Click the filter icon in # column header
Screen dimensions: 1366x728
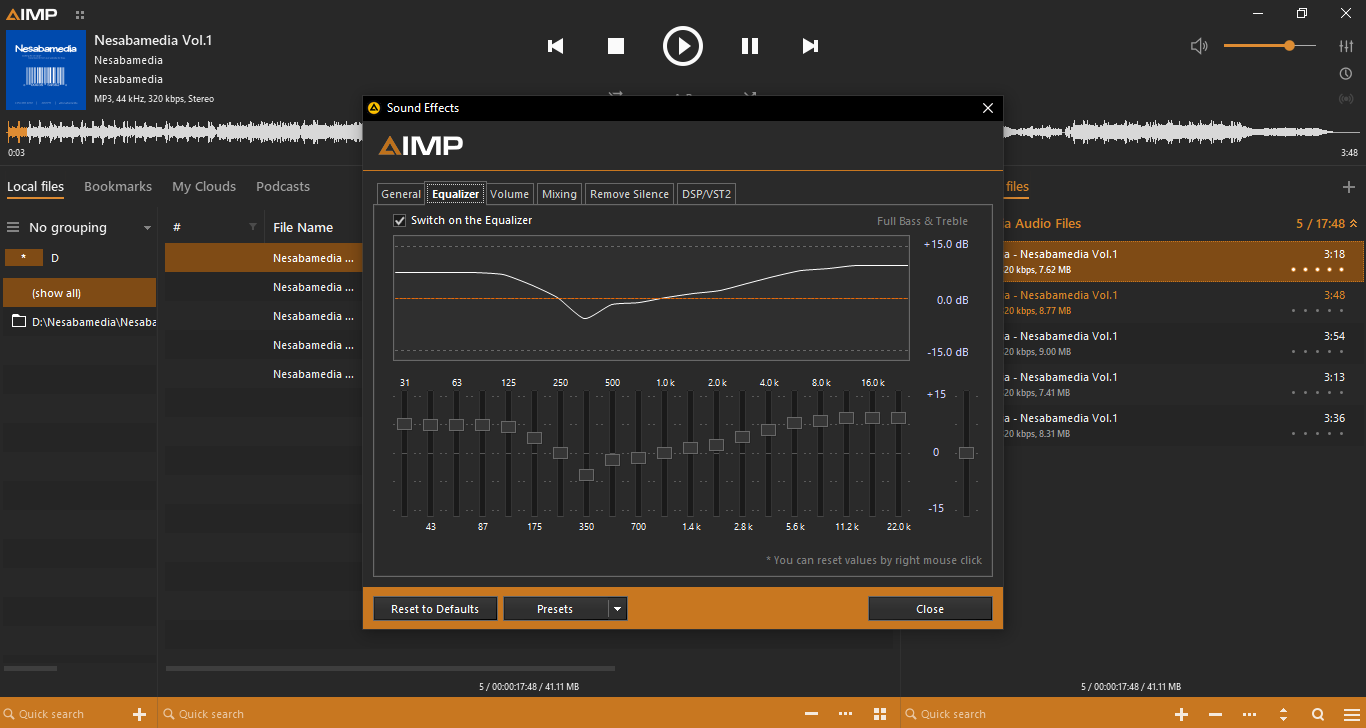(x=253, y=227)
